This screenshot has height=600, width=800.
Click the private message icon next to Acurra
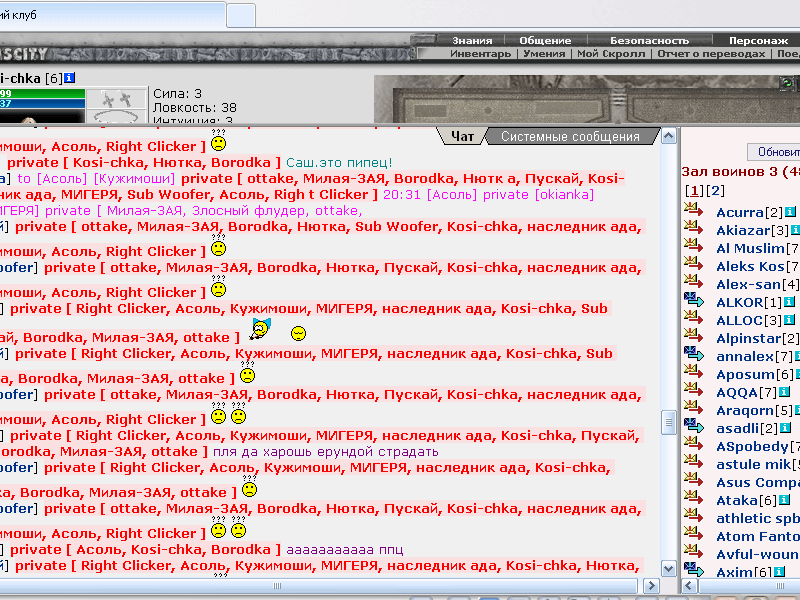click(693, 210)
